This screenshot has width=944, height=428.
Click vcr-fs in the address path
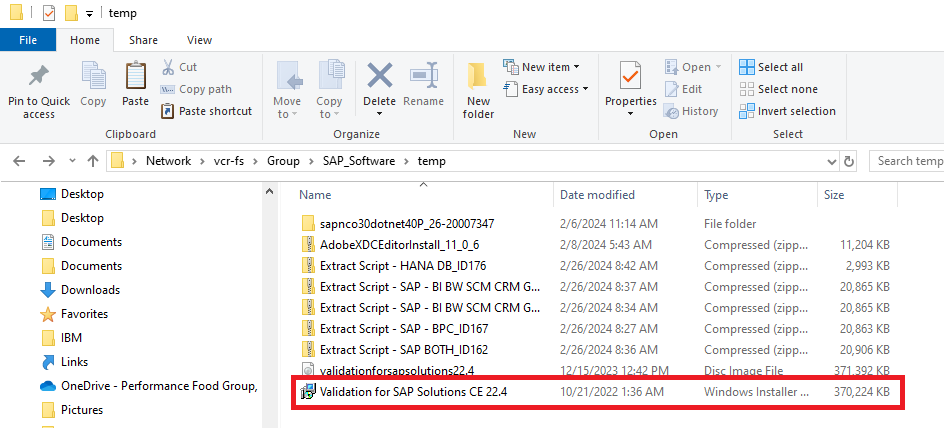click(228, 161)
